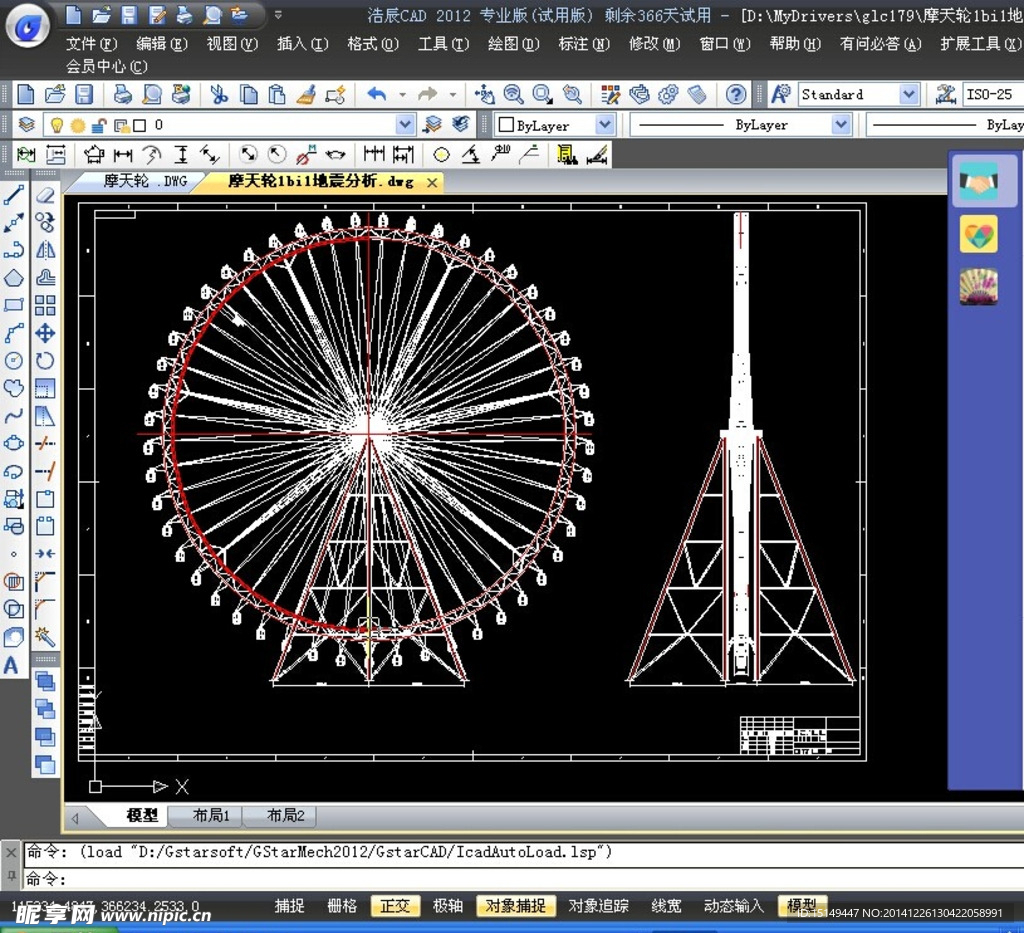Click the 模型 button in status bar
This screenshot has width=1024, height=933.
[x=801, y=906]
